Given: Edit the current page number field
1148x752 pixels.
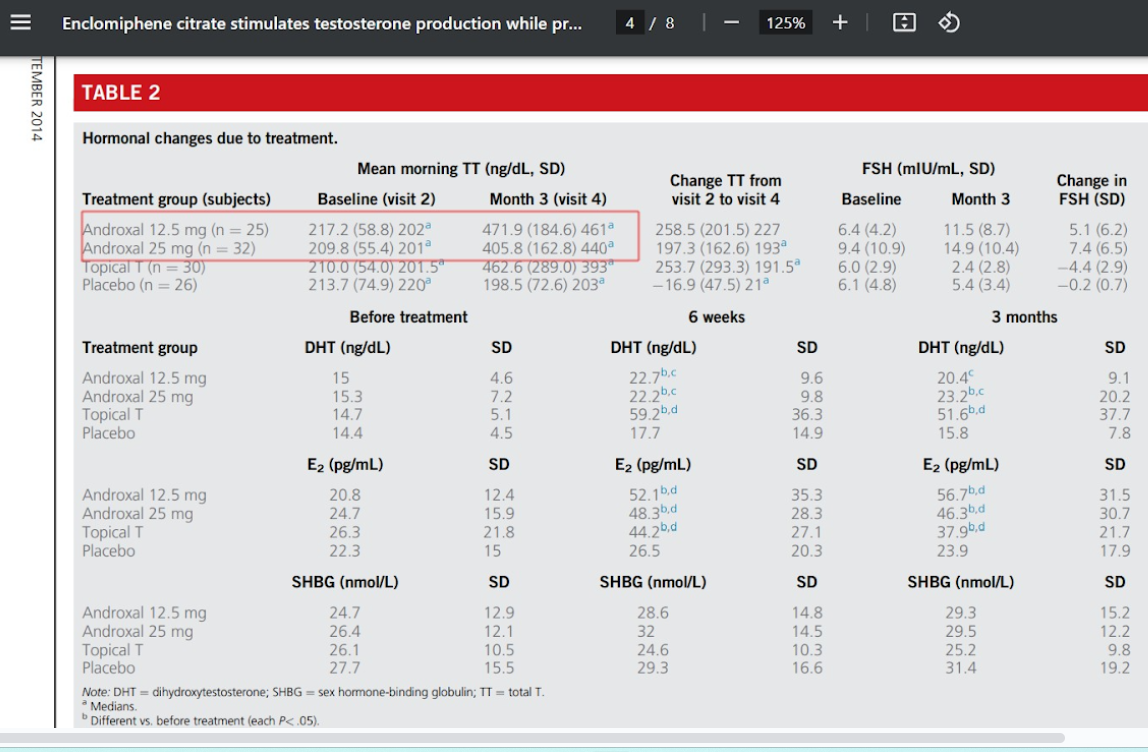Looking at the screenshot, I should pyautogui.click(x=630, y=23).
